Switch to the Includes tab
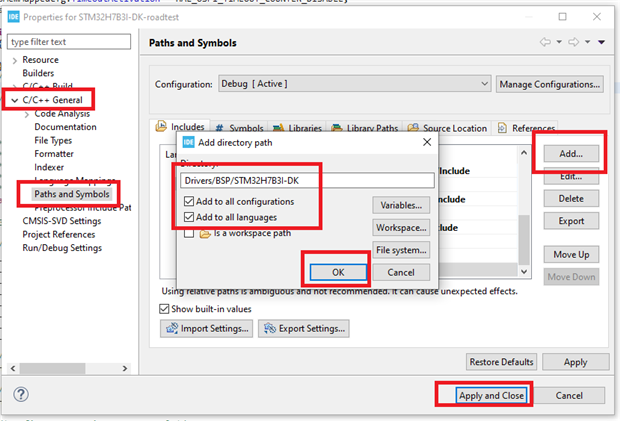This screenshot has width=620, height=421. (181, 127)
